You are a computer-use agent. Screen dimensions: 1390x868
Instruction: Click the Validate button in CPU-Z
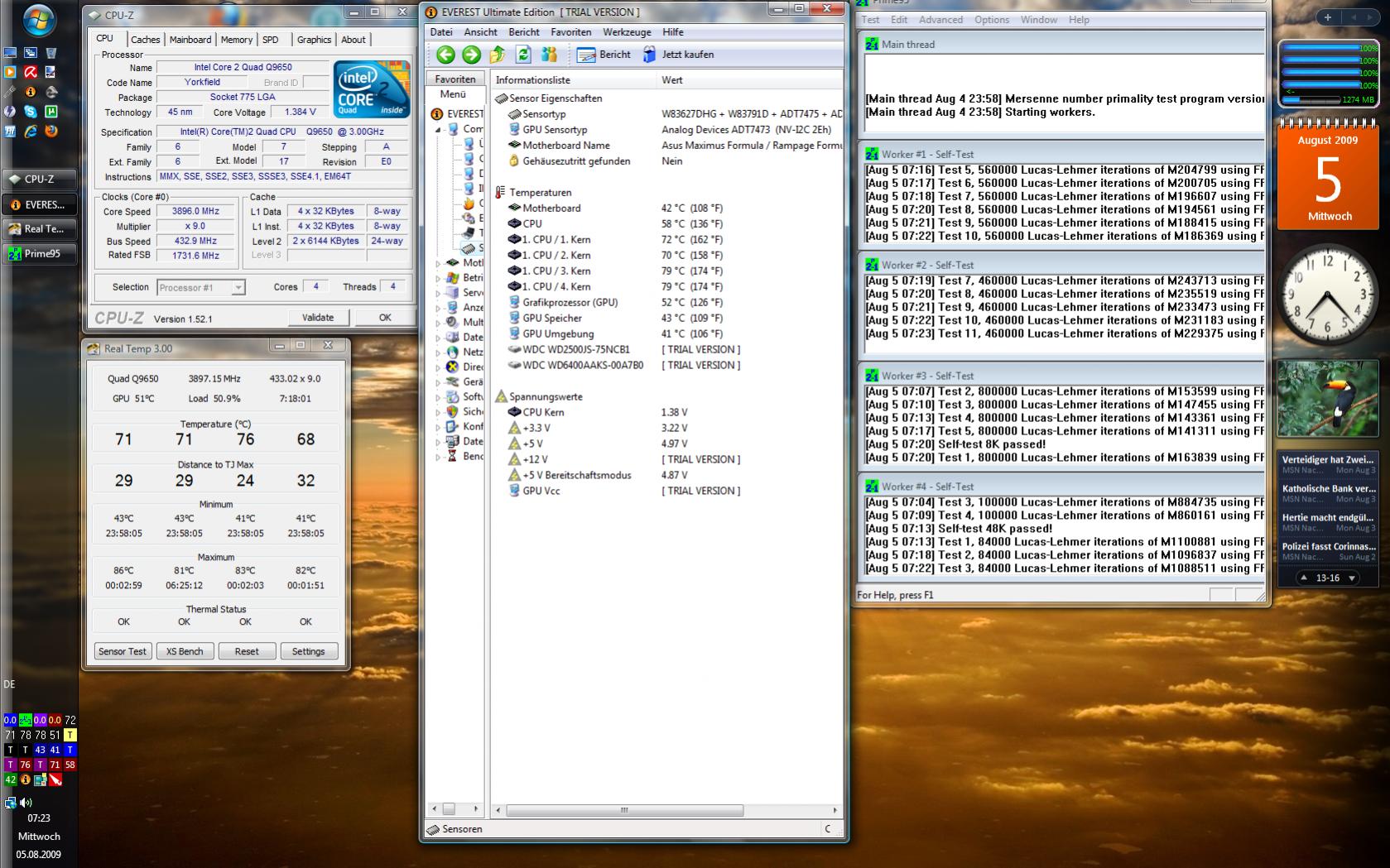[x=318, y=318]
